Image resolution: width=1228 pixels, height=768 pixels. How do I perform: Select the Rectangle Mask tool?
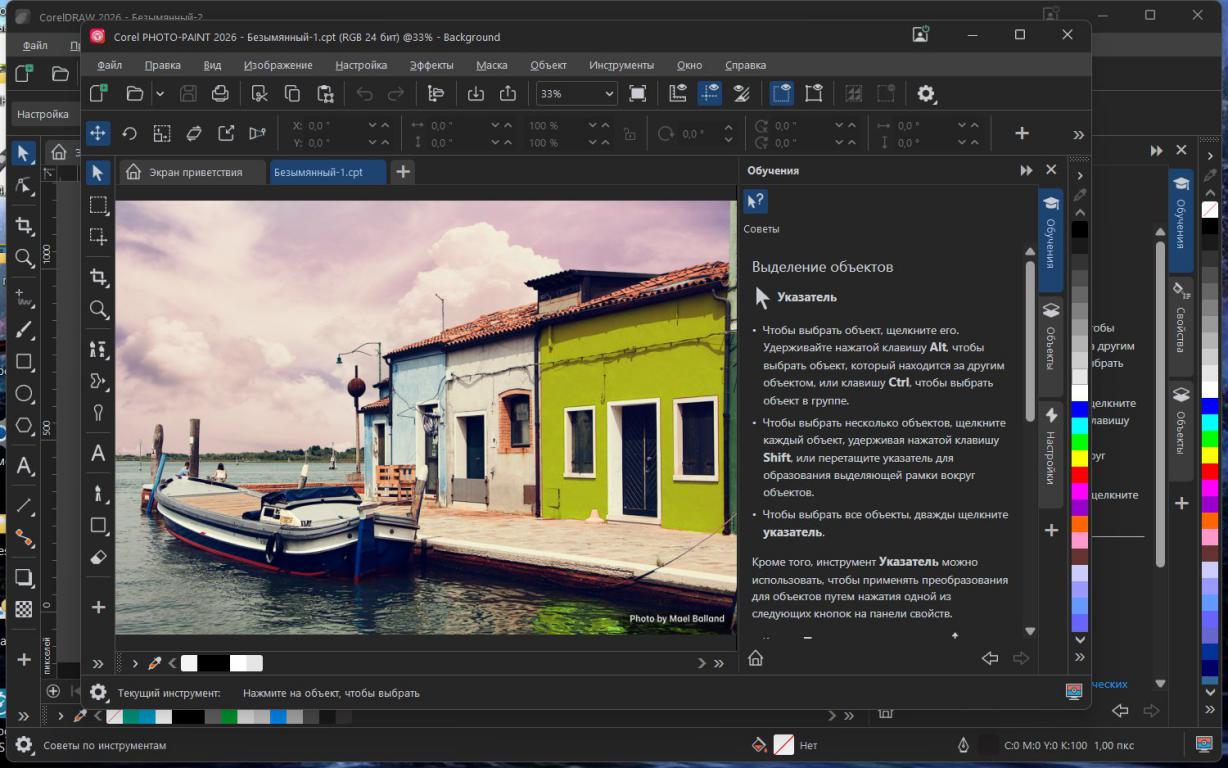[98, 205]
